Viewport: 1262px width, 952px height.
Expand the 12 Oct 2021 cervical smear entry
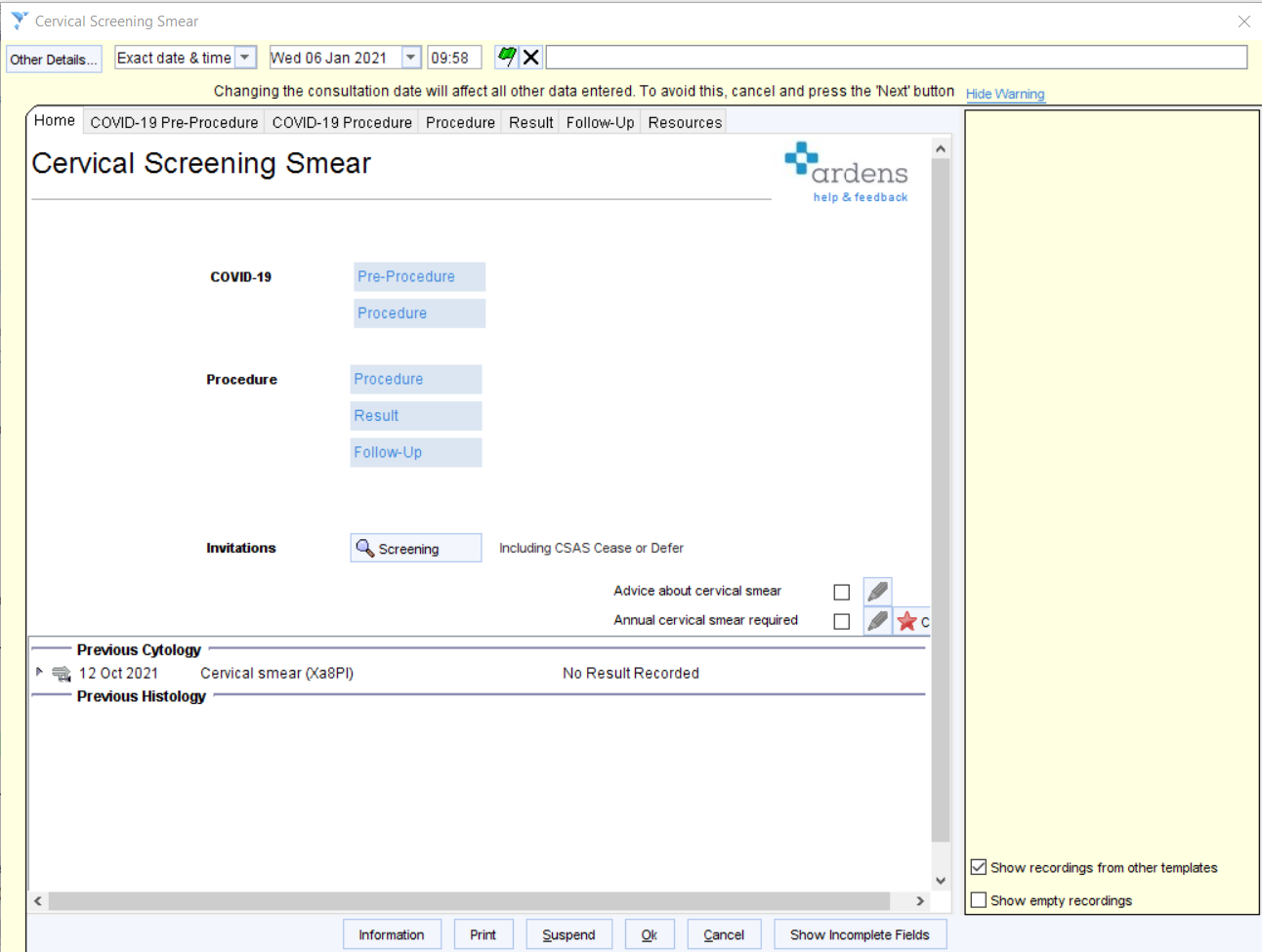point(40,672)
